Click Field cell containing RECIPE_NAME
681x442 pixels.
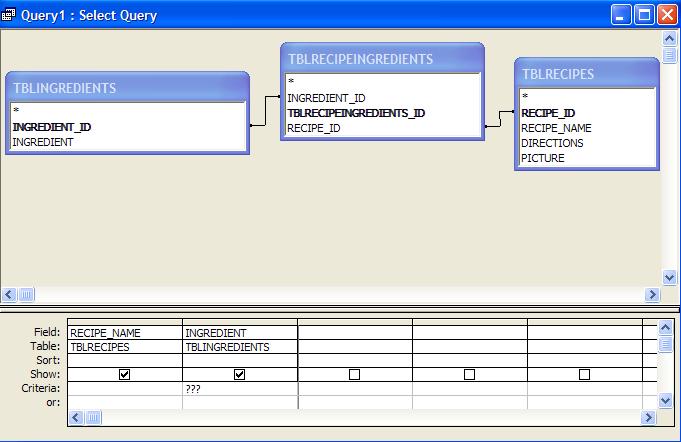(x=125, y=333)
